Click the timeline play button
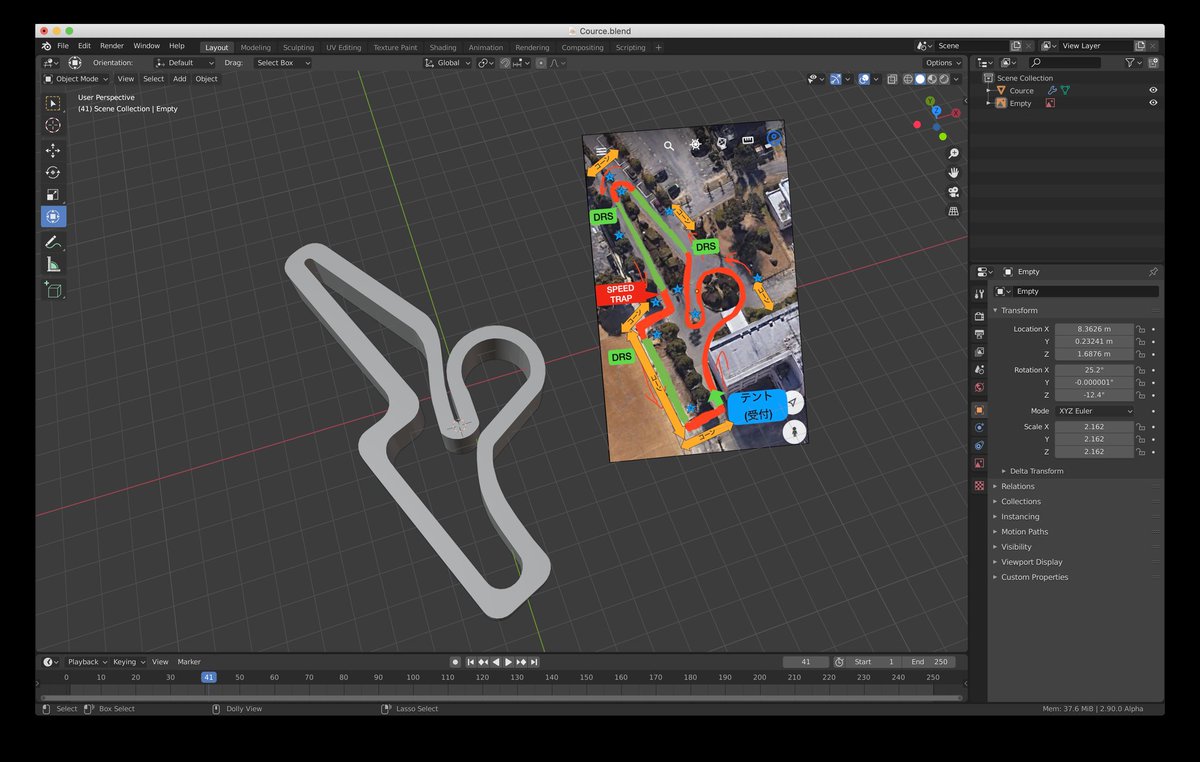This screenshot has height=762, width=1200. click(x=508, y=662)
